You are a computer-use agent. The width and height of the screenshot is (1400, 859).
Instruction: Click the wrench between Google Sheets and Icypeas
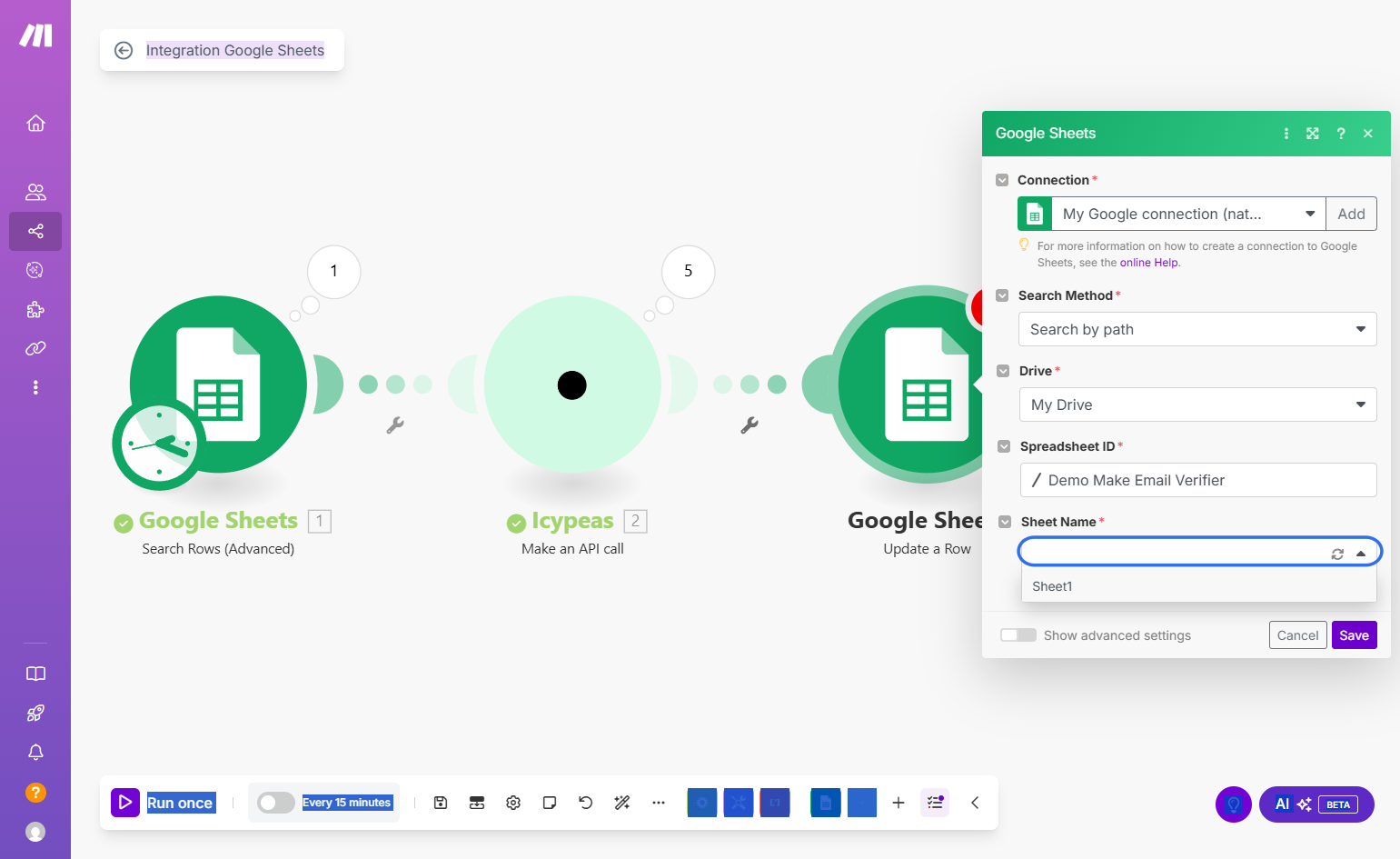pos(395,425)
